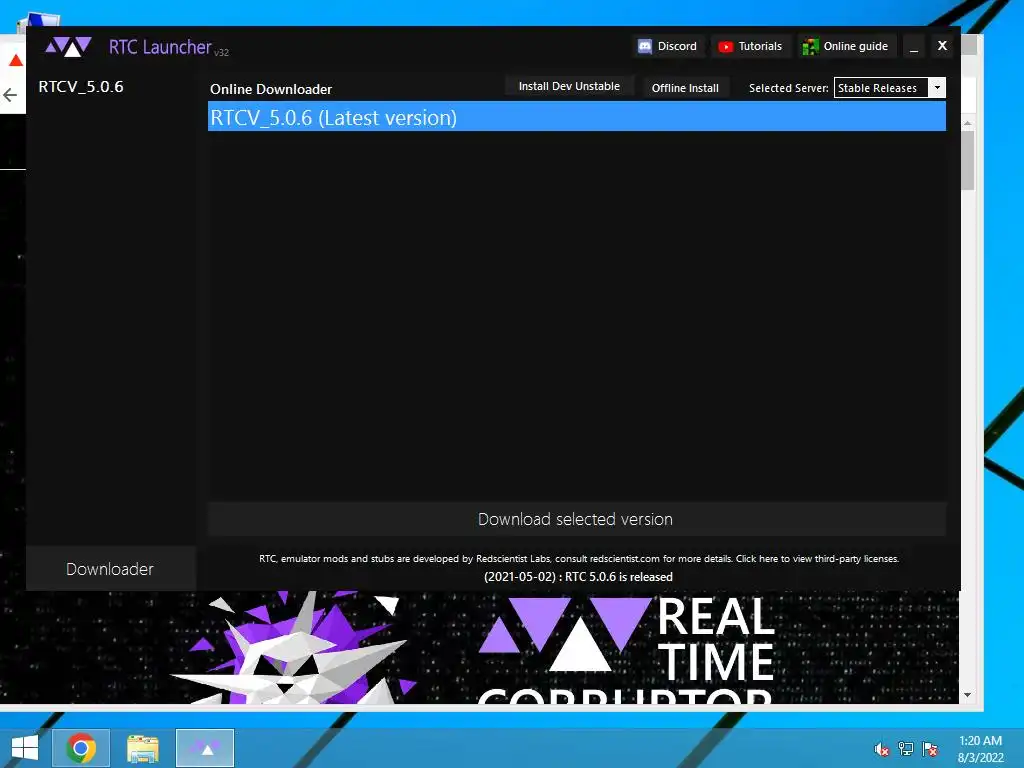Click here to view third-party licenses
The width and height of the screenshot is (1024, 768).
pos(817,558)
